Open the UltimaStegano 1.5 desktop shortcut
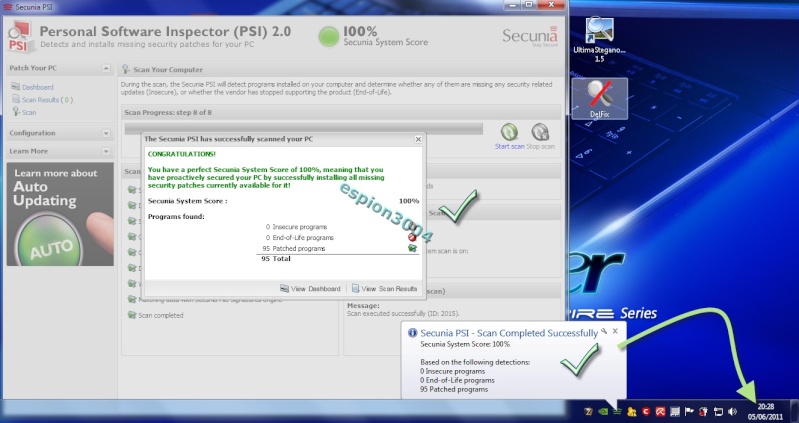The width and height of the screenshot is (799, 423). 599,39
